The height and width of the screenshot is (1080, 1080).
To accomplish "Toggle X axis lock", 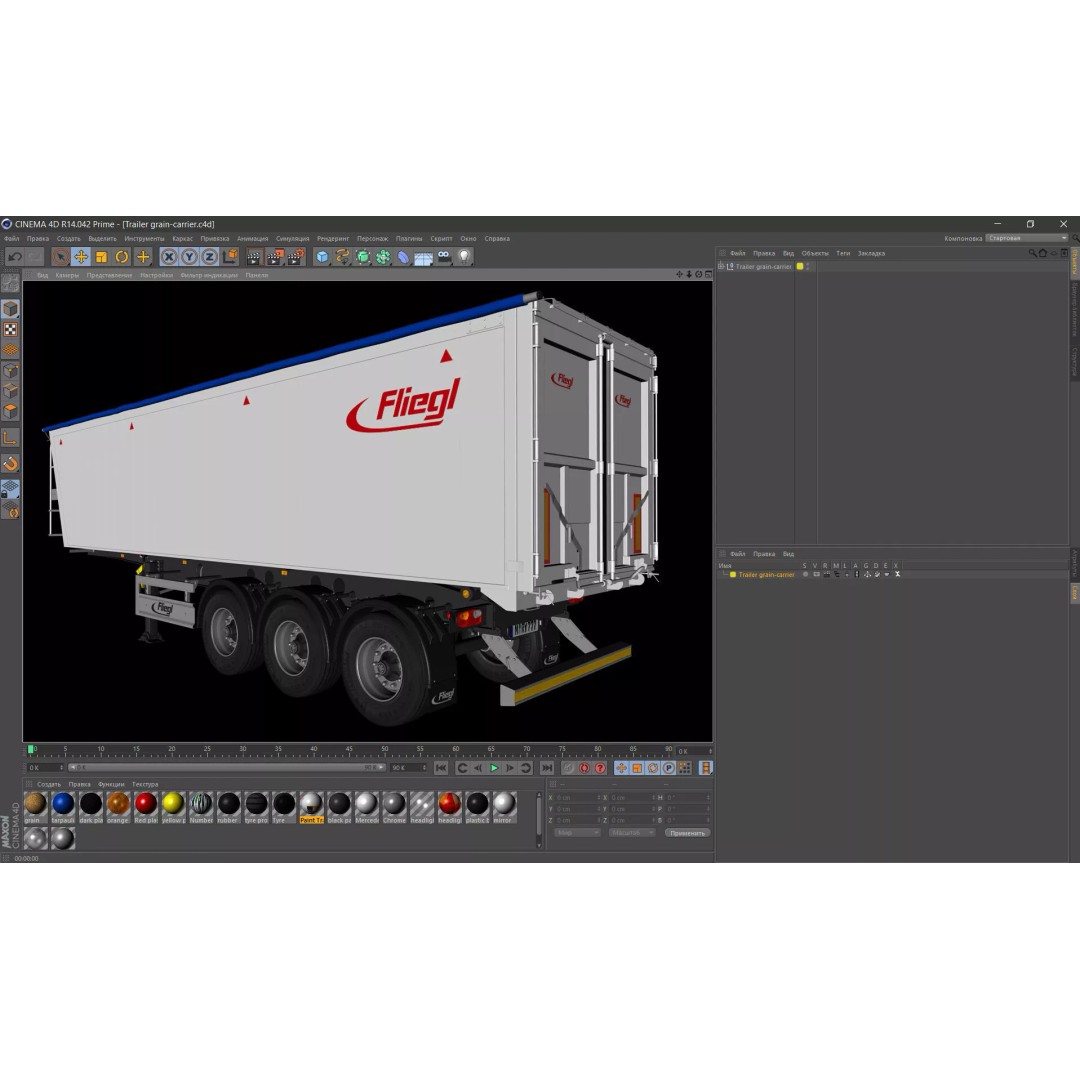I will 169,257.
